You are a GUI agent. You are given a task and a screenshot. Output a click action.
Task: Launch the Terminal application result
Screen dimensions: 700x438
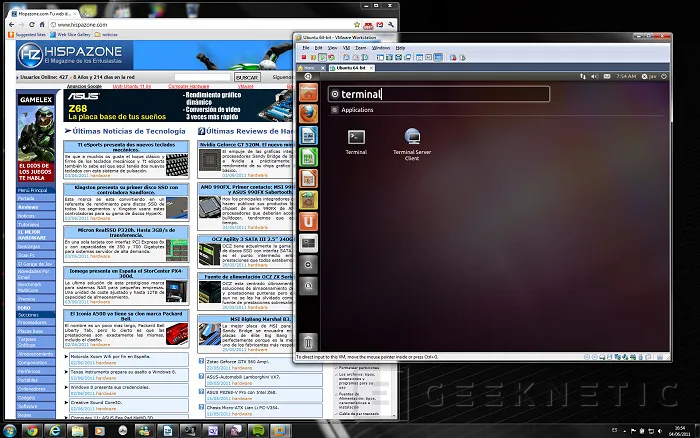(356, 142)
